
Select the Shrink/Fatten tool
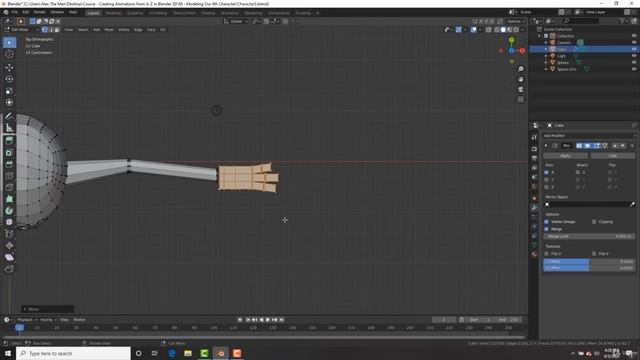pyautogui.click(x=9, y=246)
